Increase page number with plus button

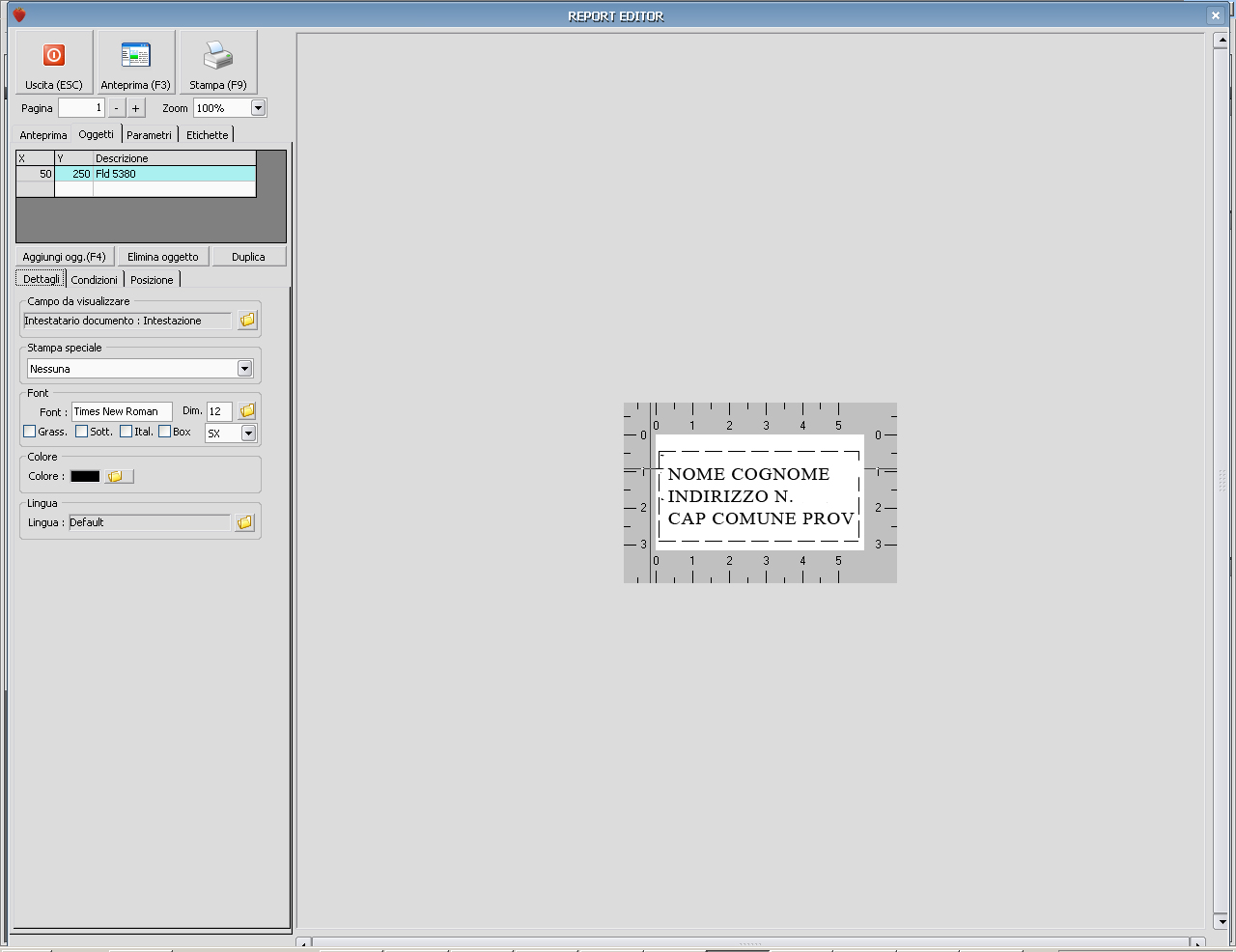coord(136,108)
